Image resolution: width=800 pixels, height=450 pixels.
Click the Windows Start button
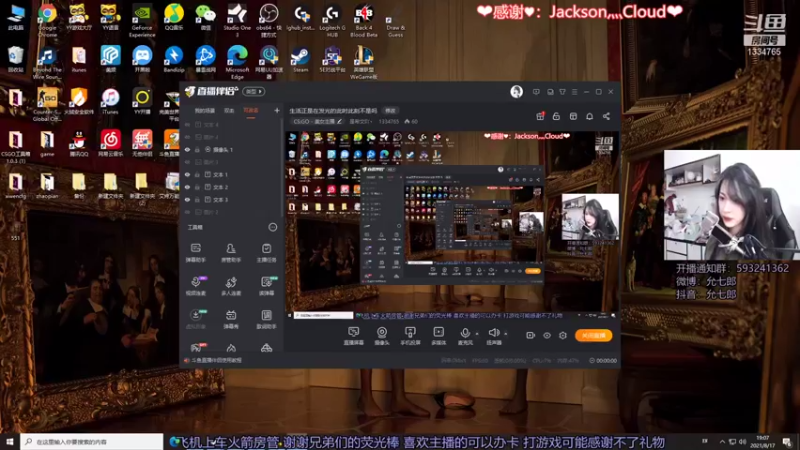[10, 441]
